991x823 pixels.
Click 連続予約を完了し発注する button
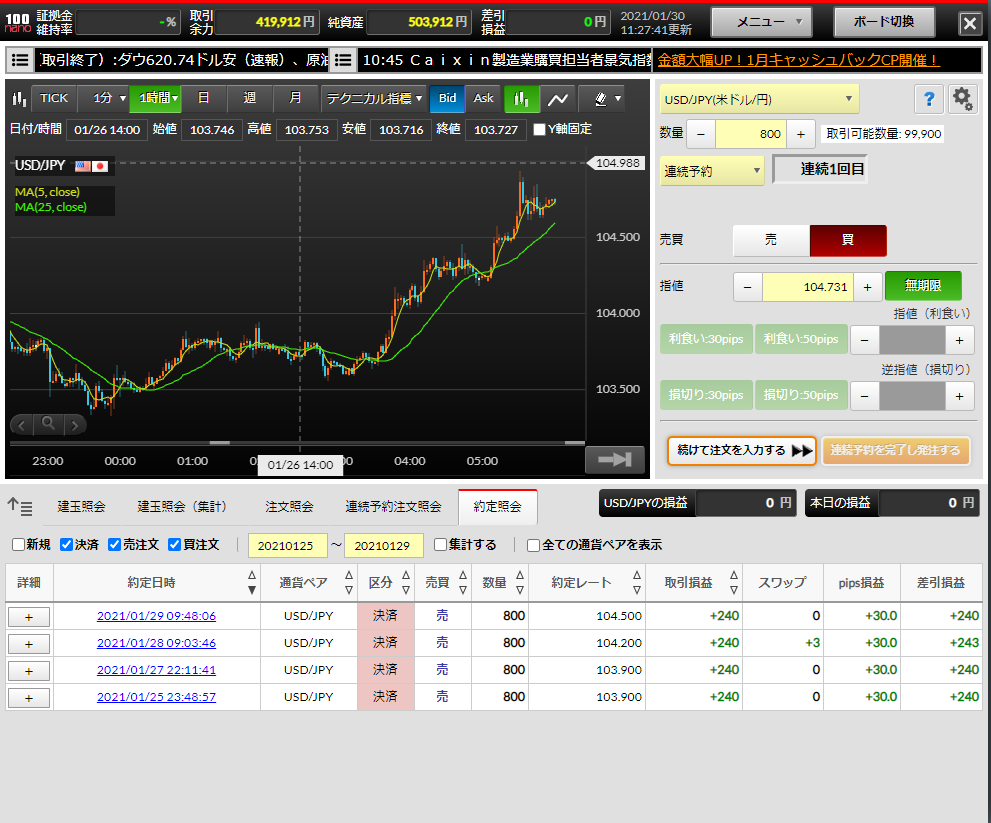click(896, 451)
